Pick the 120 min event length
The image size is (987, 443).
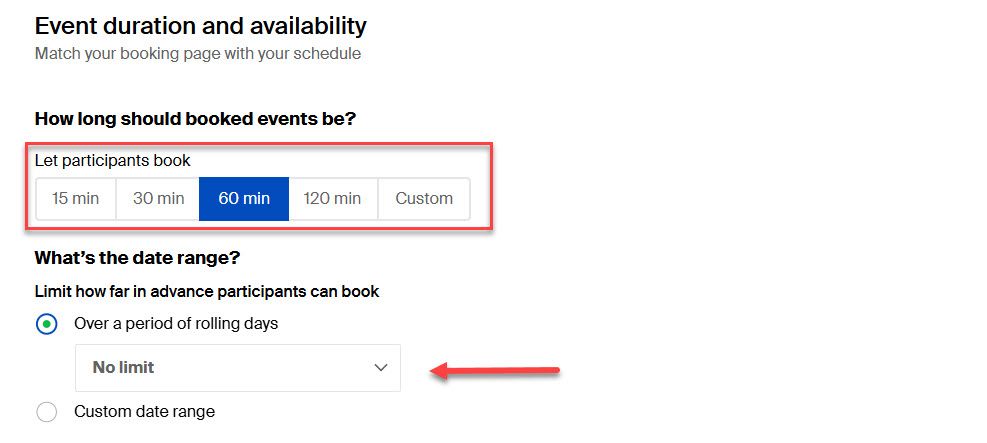333,198
